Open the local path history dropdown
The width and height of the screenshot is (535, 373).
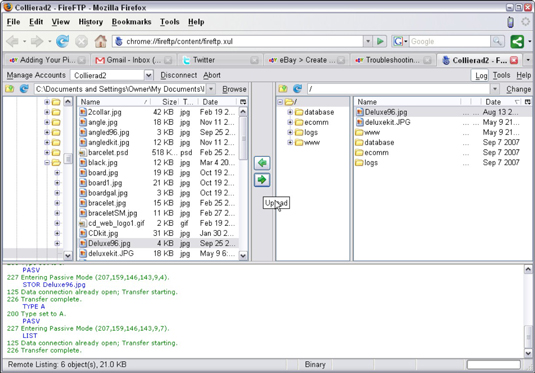(x=211, y=89)
